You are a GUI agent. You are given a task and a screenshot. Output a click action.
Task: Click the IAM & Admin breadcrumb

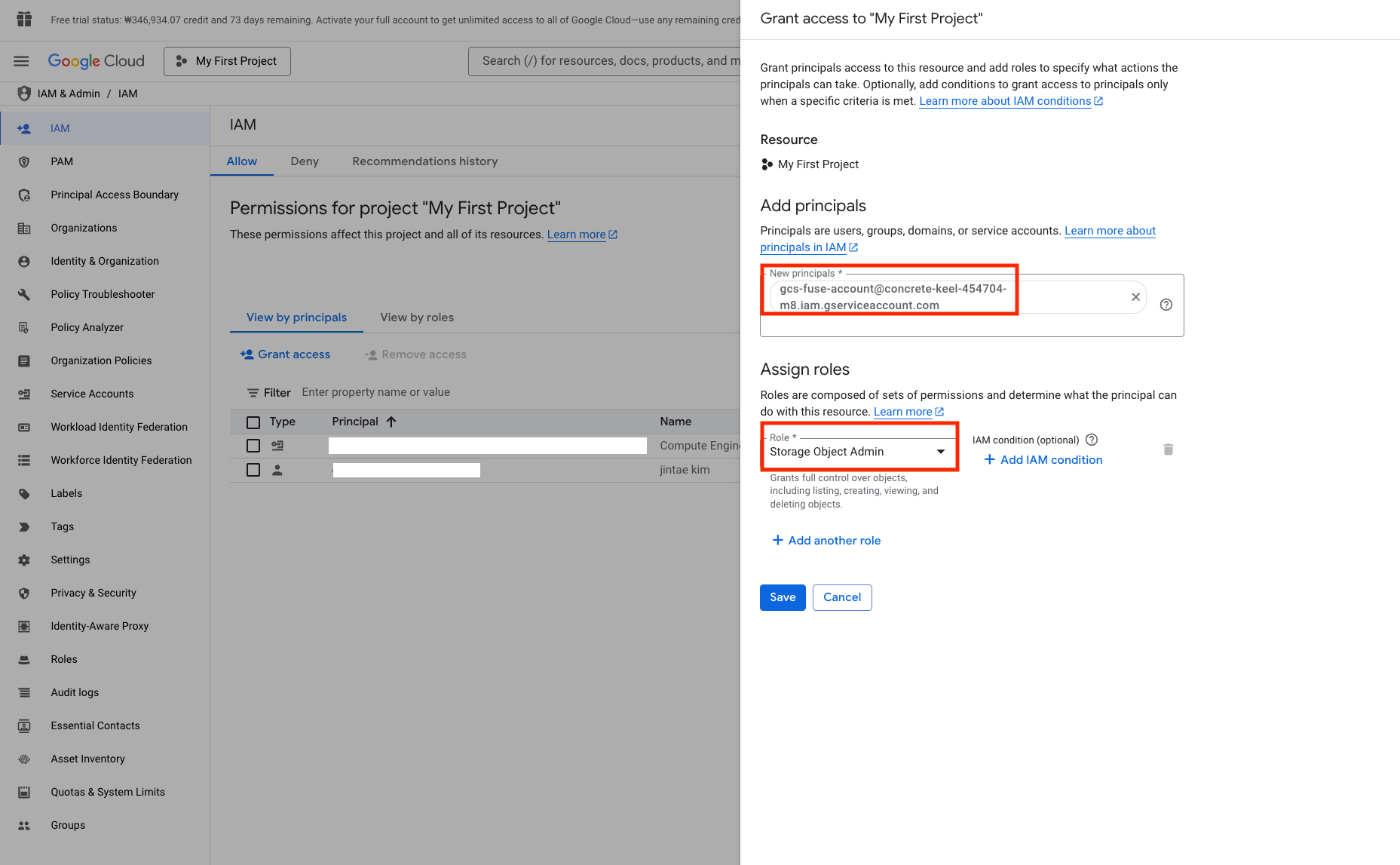pyautogui.click(x=69, y=94)
